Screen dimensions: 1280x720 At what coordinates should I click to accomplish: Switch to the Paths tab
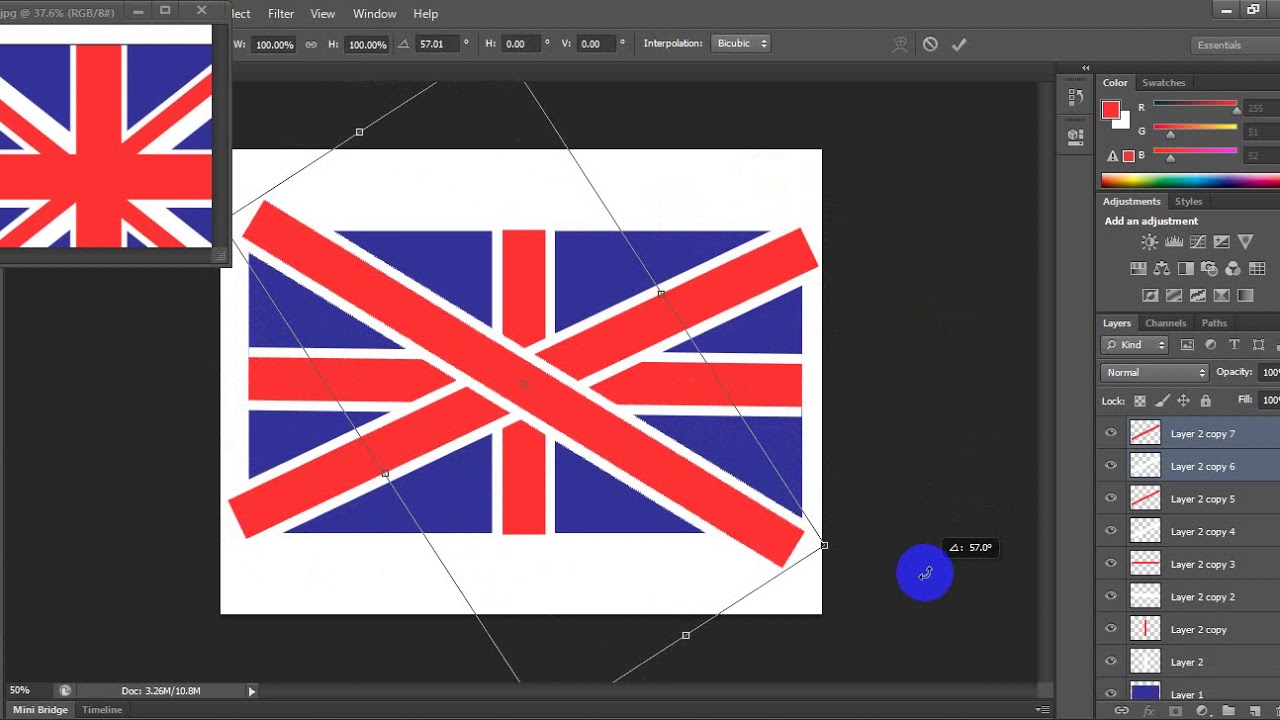click(1214, 323)
